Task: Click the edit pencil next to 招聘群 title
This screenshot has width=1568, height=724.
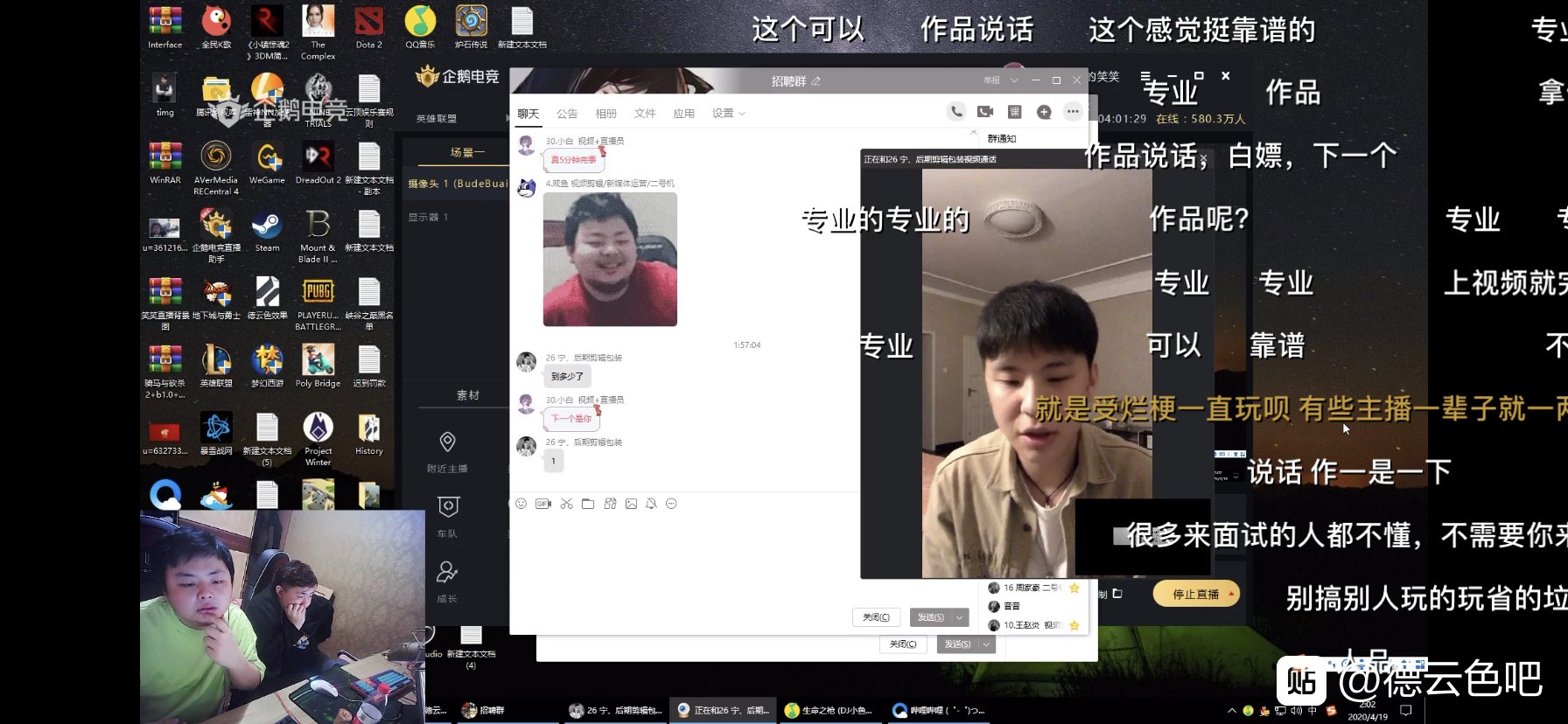Action: pyautogui.click(x=815, y=81)
